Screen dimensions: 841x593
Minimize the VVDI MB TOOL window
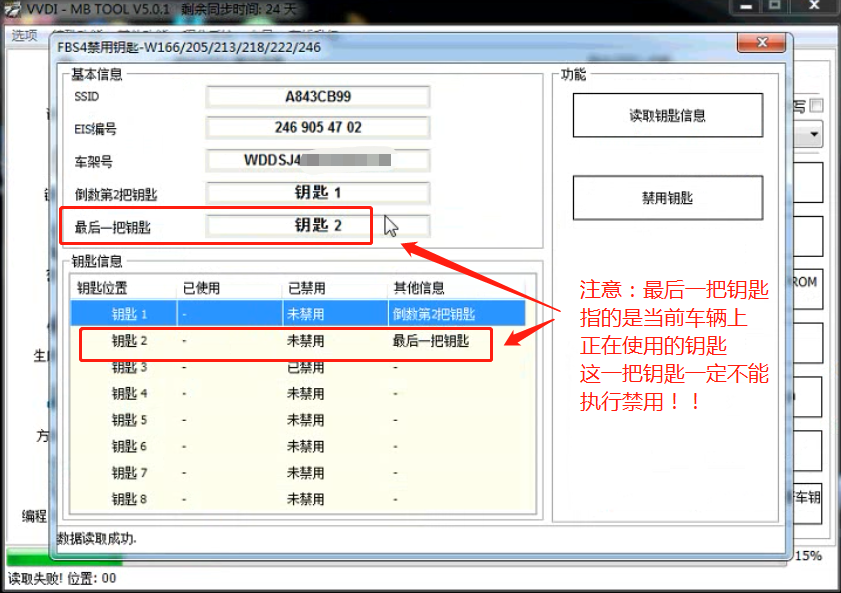point(746,6)
